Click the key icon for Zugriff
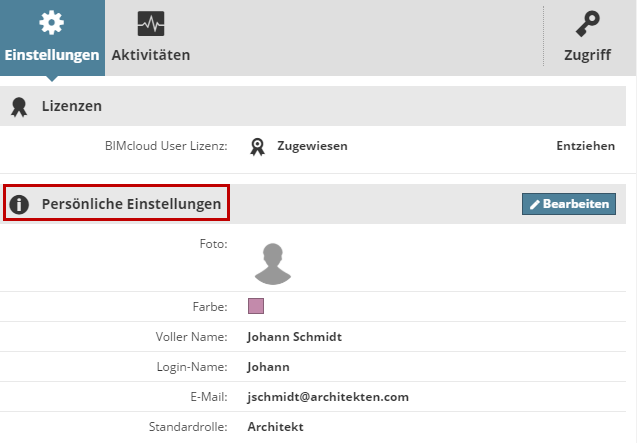The height and width of the screenshot is (443, 637). pos(587,23)
